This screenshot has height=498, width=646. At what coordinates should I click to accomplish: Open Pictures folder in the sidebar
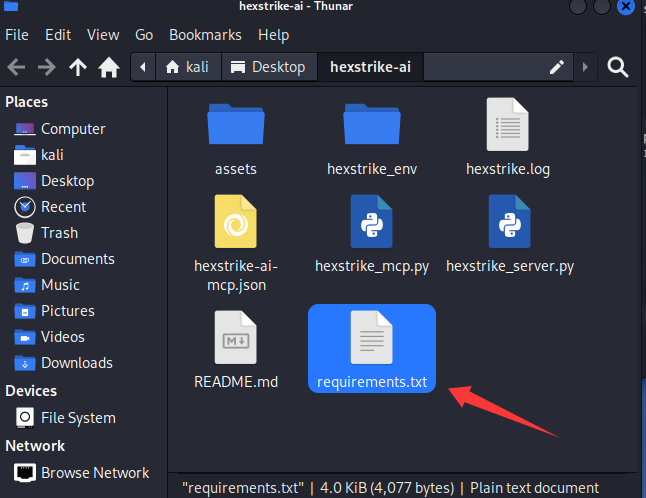coord(54,311)
